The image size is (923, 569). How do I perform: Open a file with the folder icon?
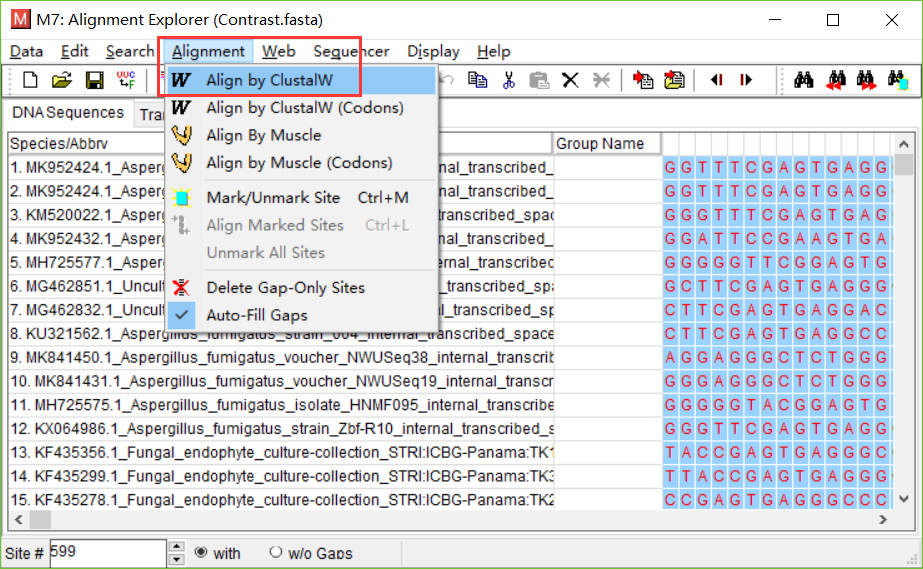click(x=62, y=79)
